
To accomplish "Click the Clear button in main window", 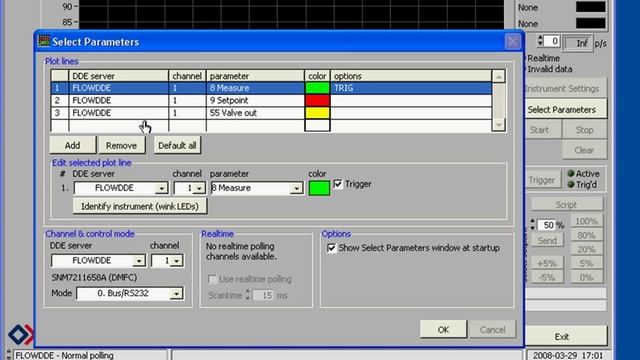I will [584, 150].
